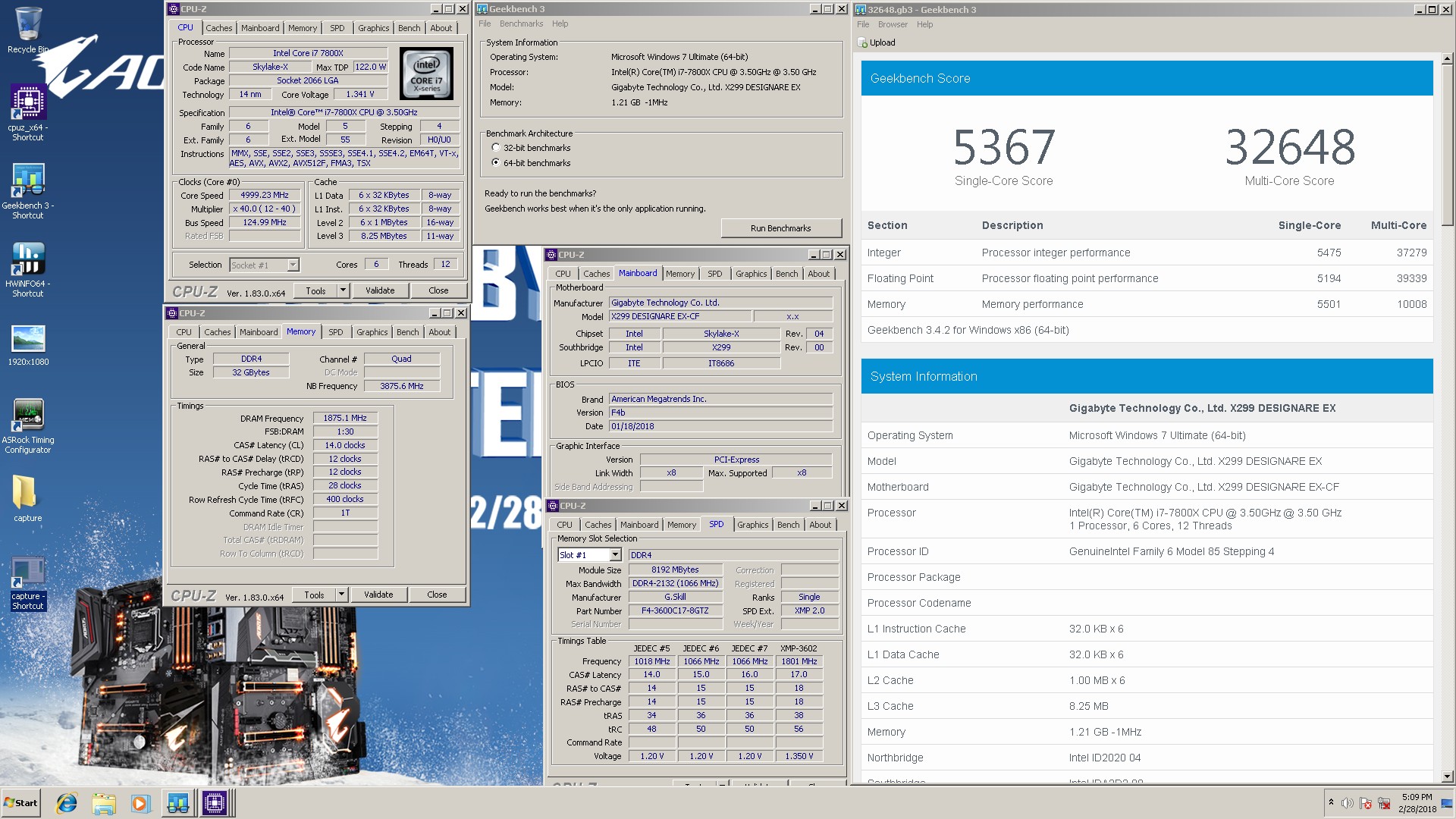Viewport: 1456px width, 819px height.
Task: Click Validate in CPU-Z Memory window
Action: coord(378,595)
